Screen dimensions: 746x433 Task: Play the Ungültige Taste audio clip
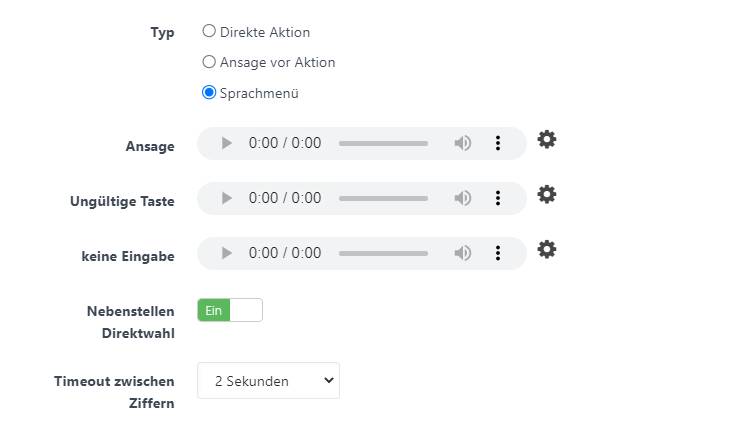click(226, 198)
